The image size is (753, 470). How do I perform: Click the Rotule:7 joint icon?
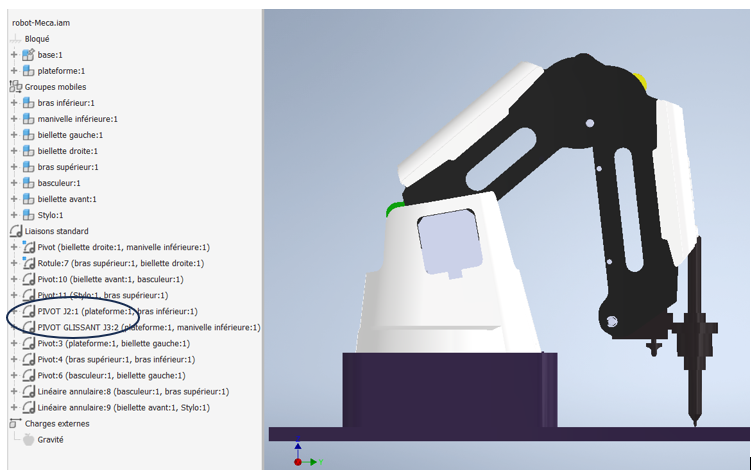pyautogui.click(x=28, y=263)
